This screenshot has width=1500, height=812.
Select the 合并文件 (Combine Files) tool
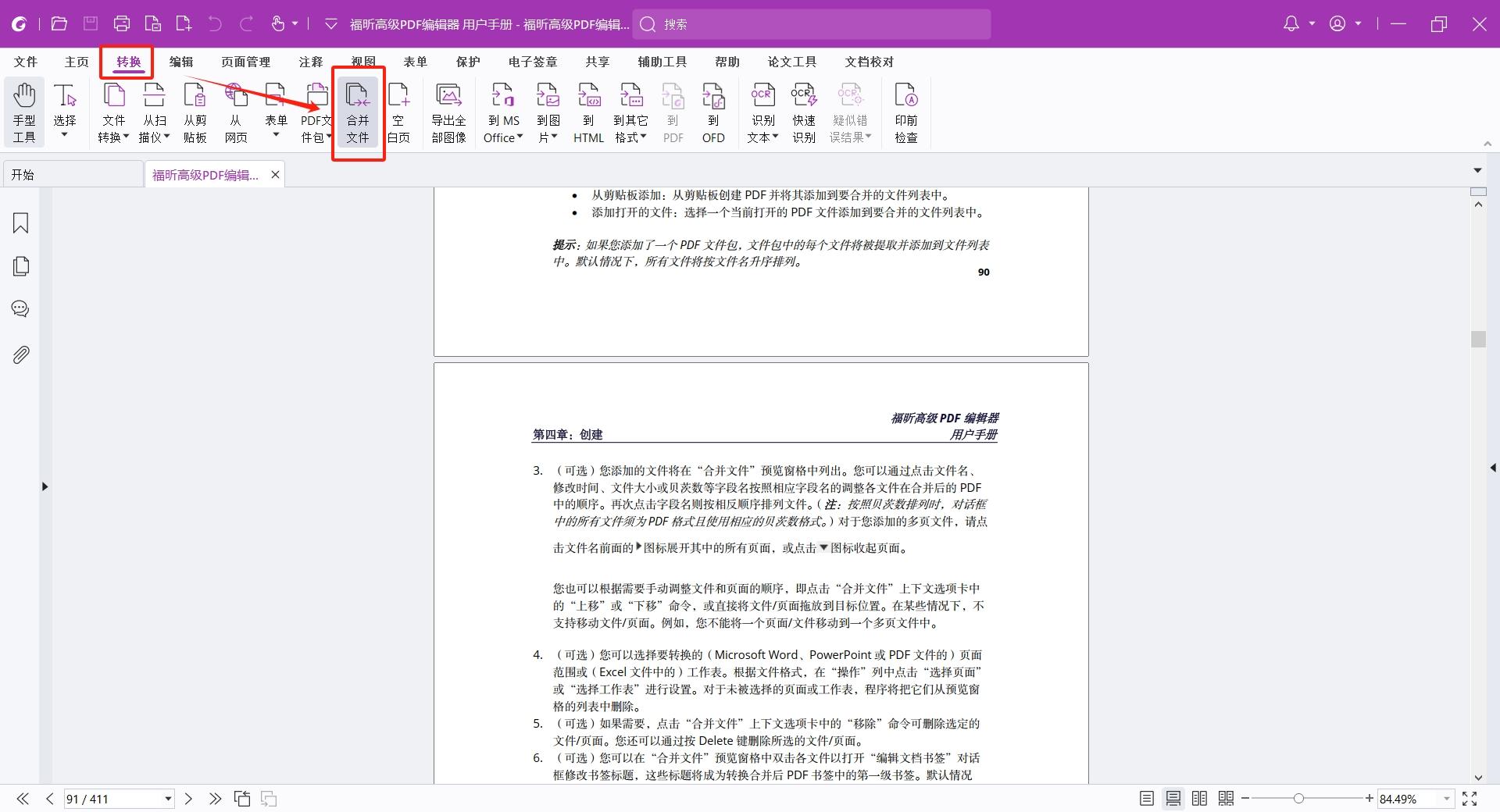click(358, 112)
